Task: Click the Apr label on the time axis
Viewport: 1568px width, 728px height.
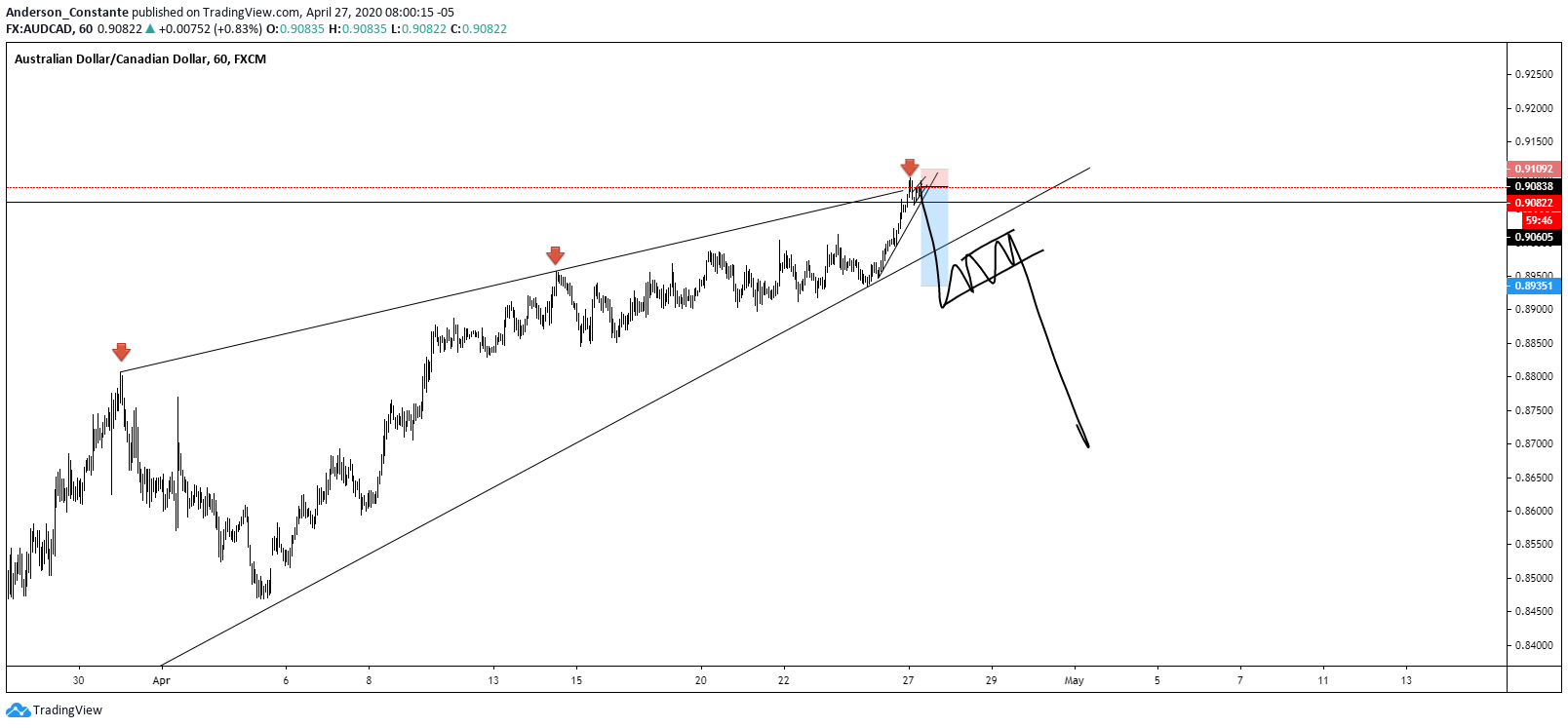Action: (162, 680)
